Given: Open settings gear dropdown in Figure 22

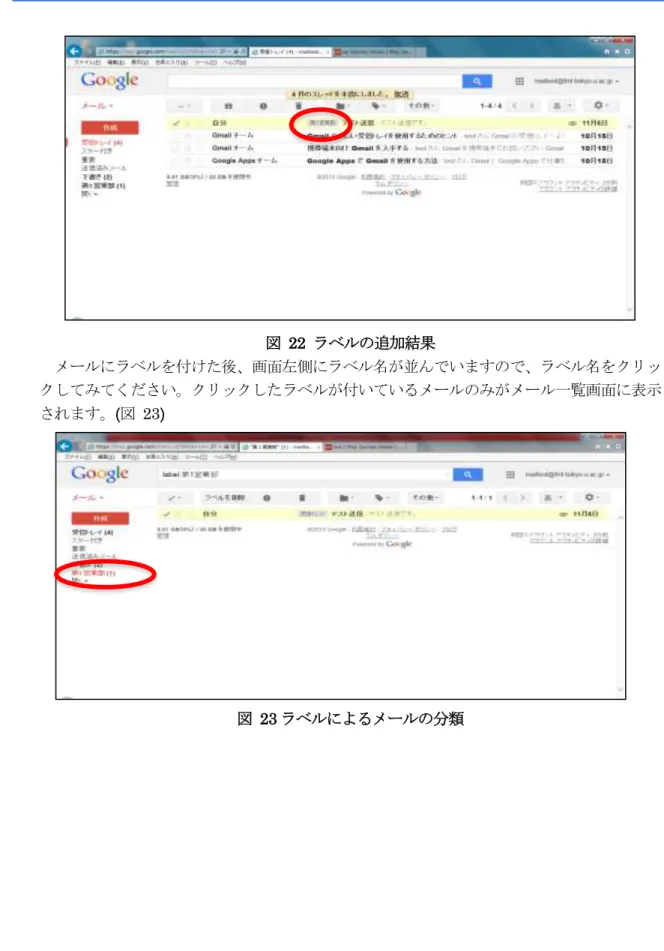Looking at the screenshot, I should tap(600, 106).
